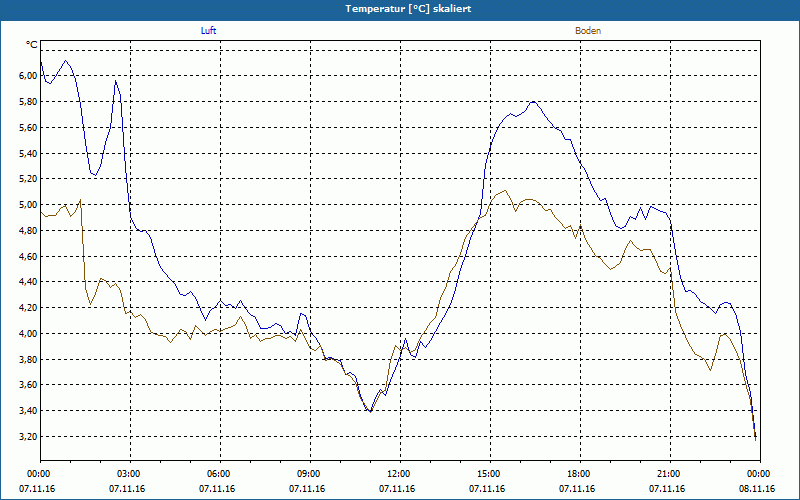Screen dimensions: 800x500
Task: Click the 07.11.16 date beneath 21:00
Action: 667,489
